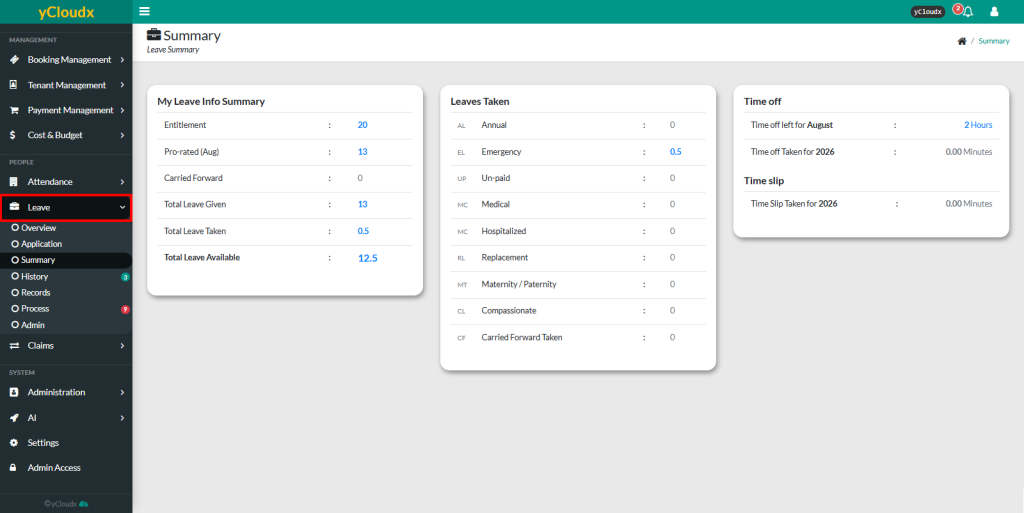
Task: Click the Pro-rated (Aug) value 13
Action: coord(362,151)
